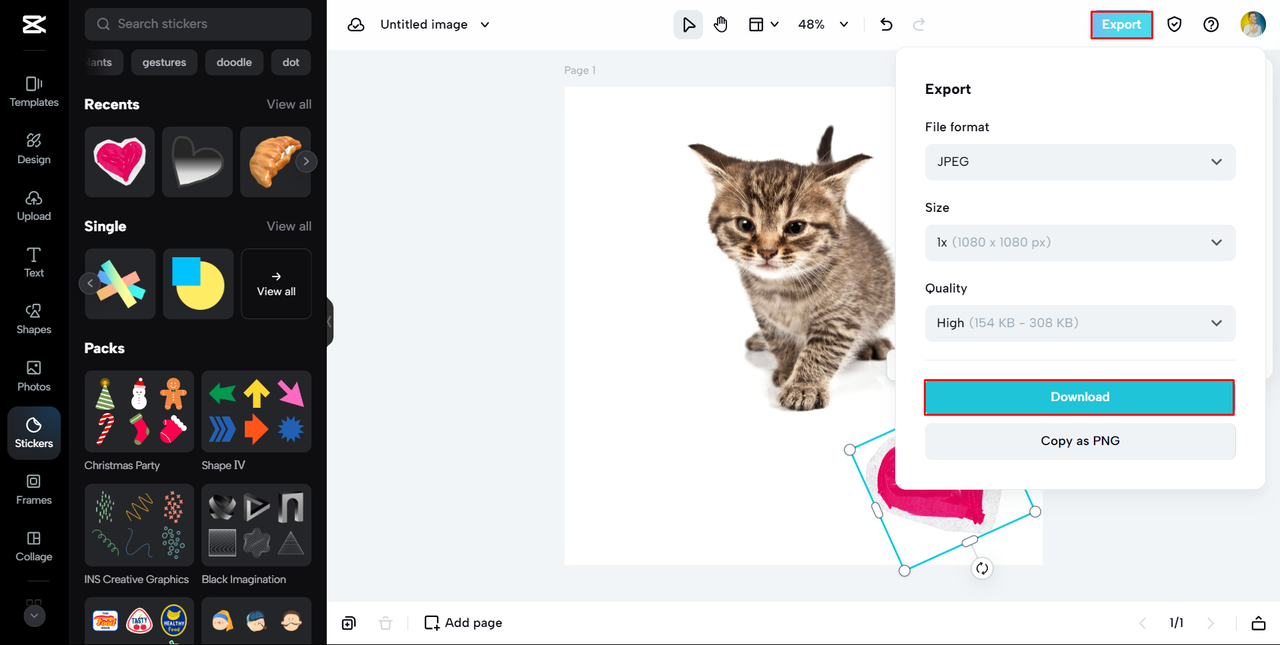Click View all next to Recents
The height and width of the screenshot is (645, 1280).
tap(289, 104)
